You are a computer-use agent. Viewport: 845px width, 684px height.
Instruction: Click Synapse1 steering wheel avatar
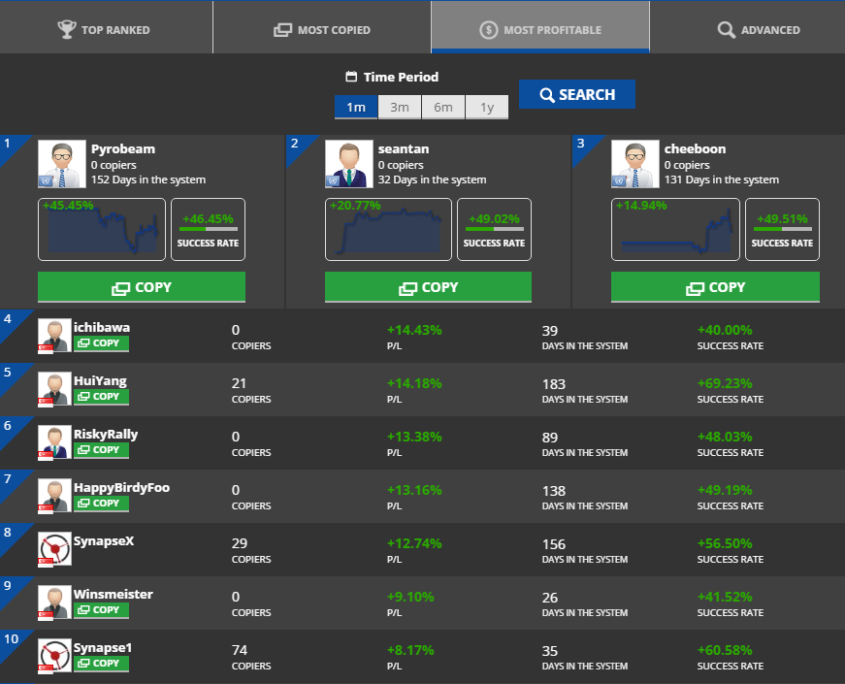[x=54, y=655]
